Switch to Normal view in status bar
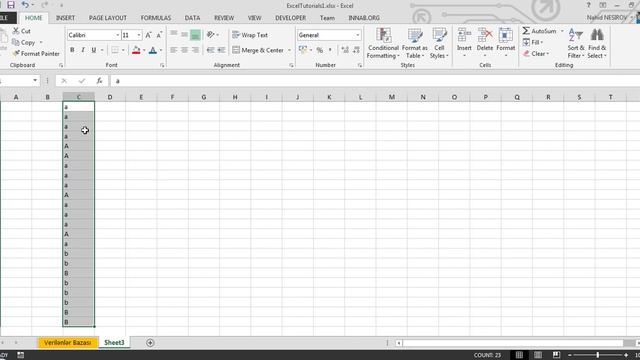The image size is (640, 360). pyautogui.click(x=519, y=355)
